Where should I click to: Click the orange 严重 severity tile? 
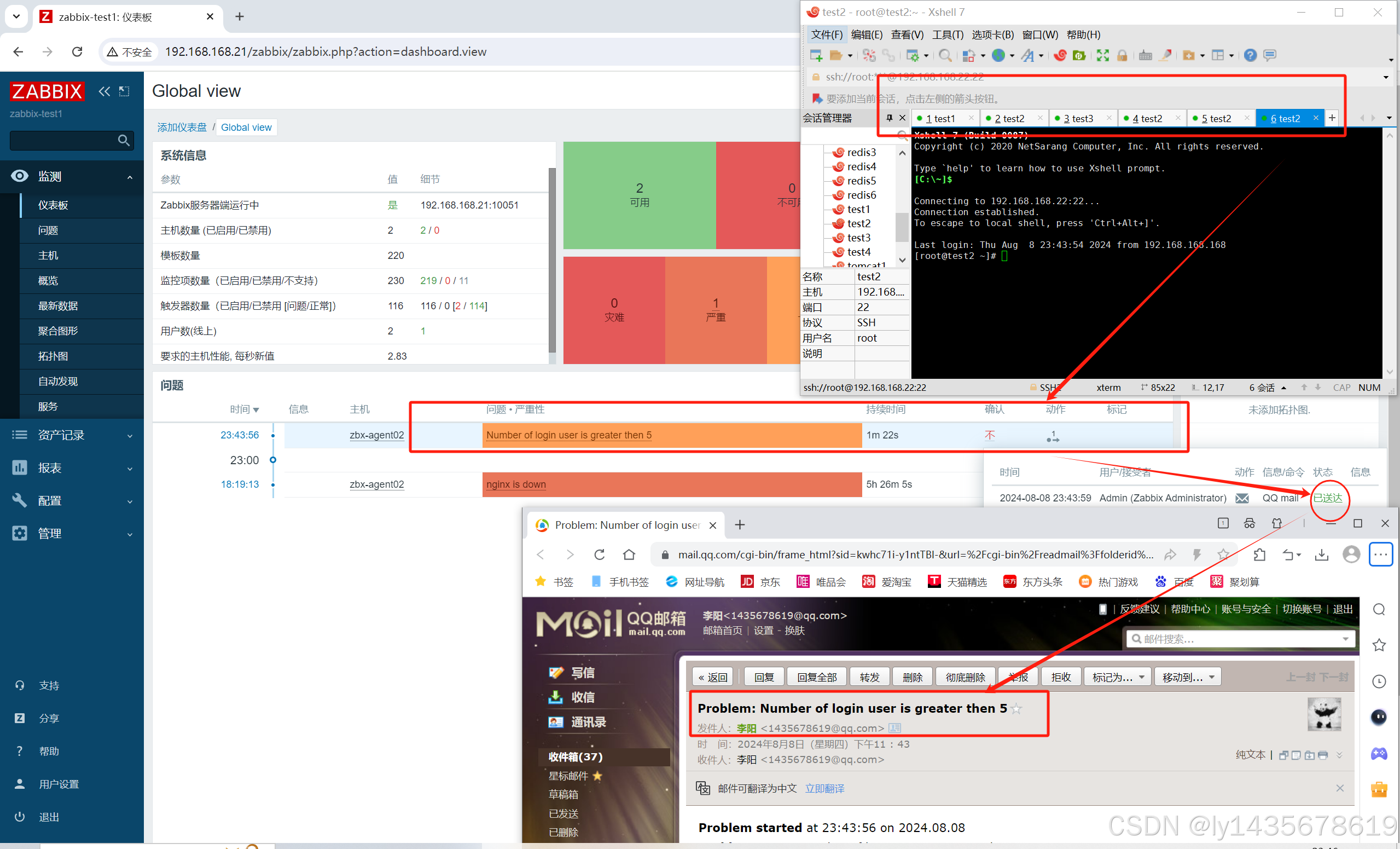click(x=716, y=310)
